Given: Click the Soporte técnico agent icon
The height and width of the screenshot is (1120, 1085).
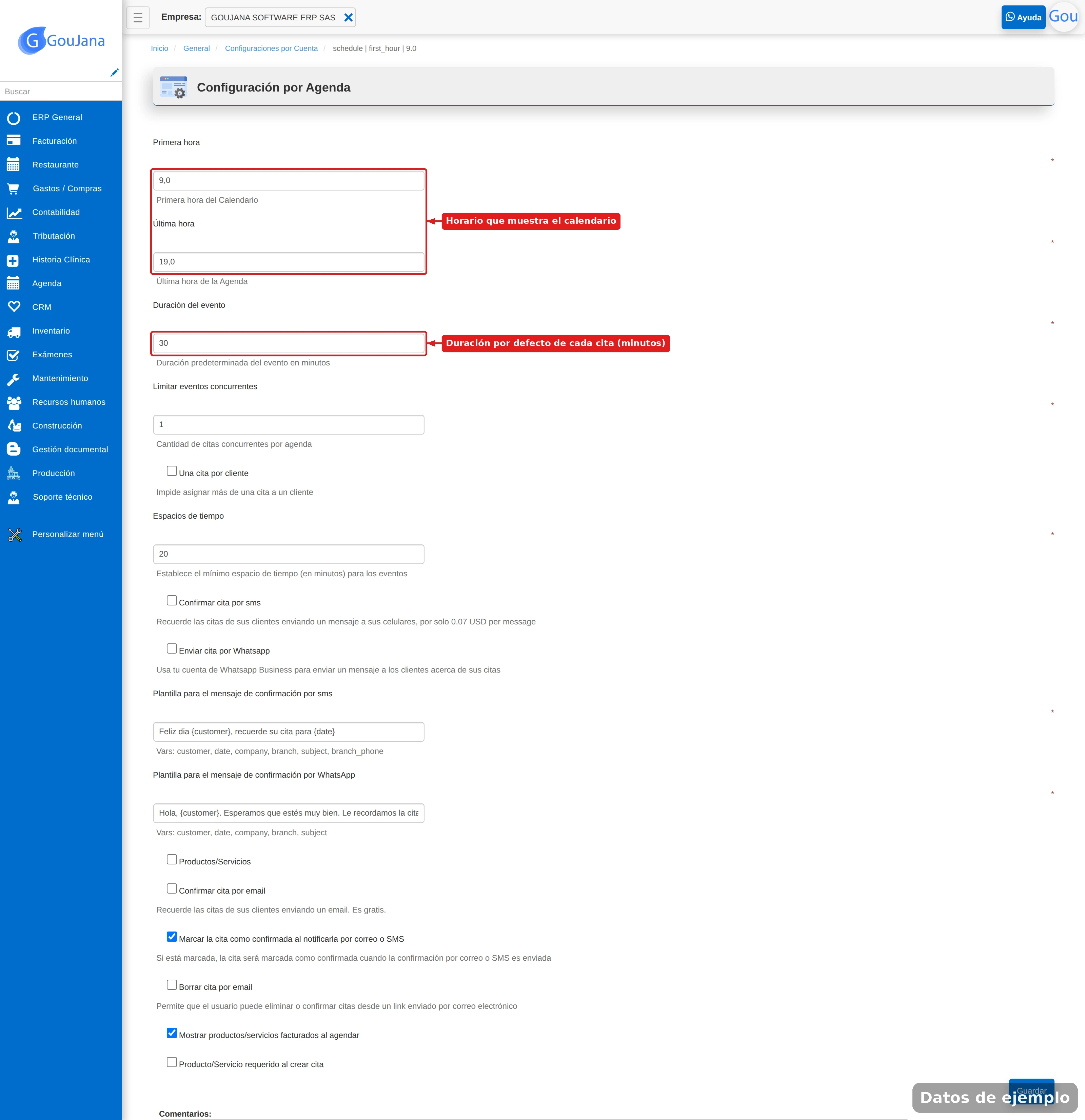Looking at the screenshot, I should click(14, 497).
